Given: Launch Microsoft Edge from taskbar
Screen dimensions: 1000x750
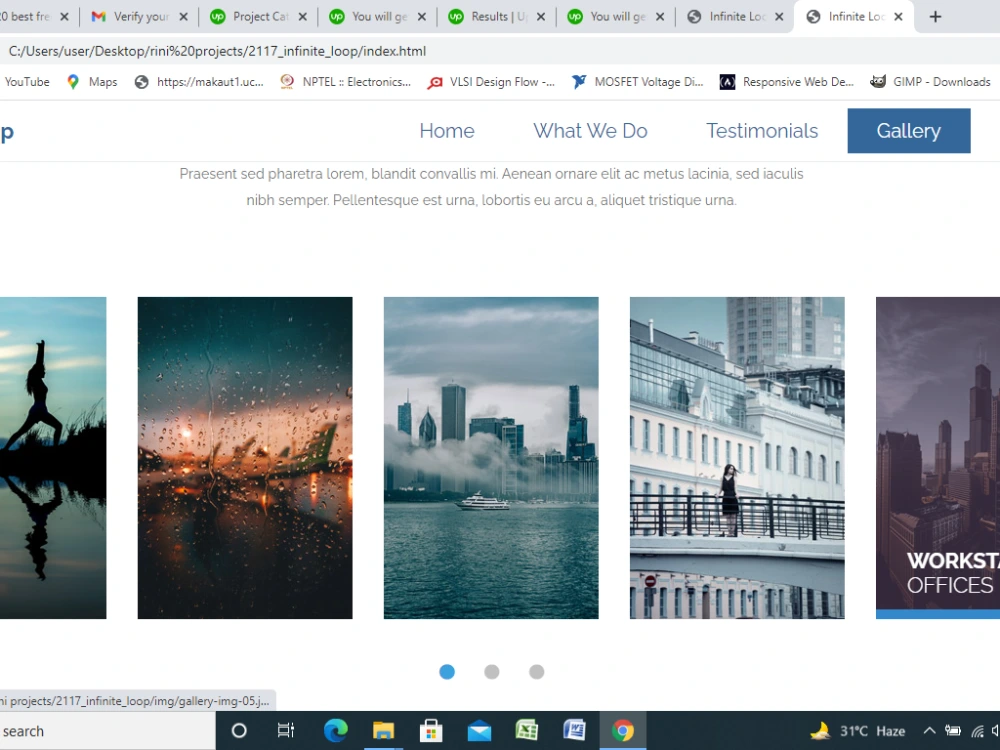Looking at the screenshot, I should pyautogui.click(x=335, y=730).
